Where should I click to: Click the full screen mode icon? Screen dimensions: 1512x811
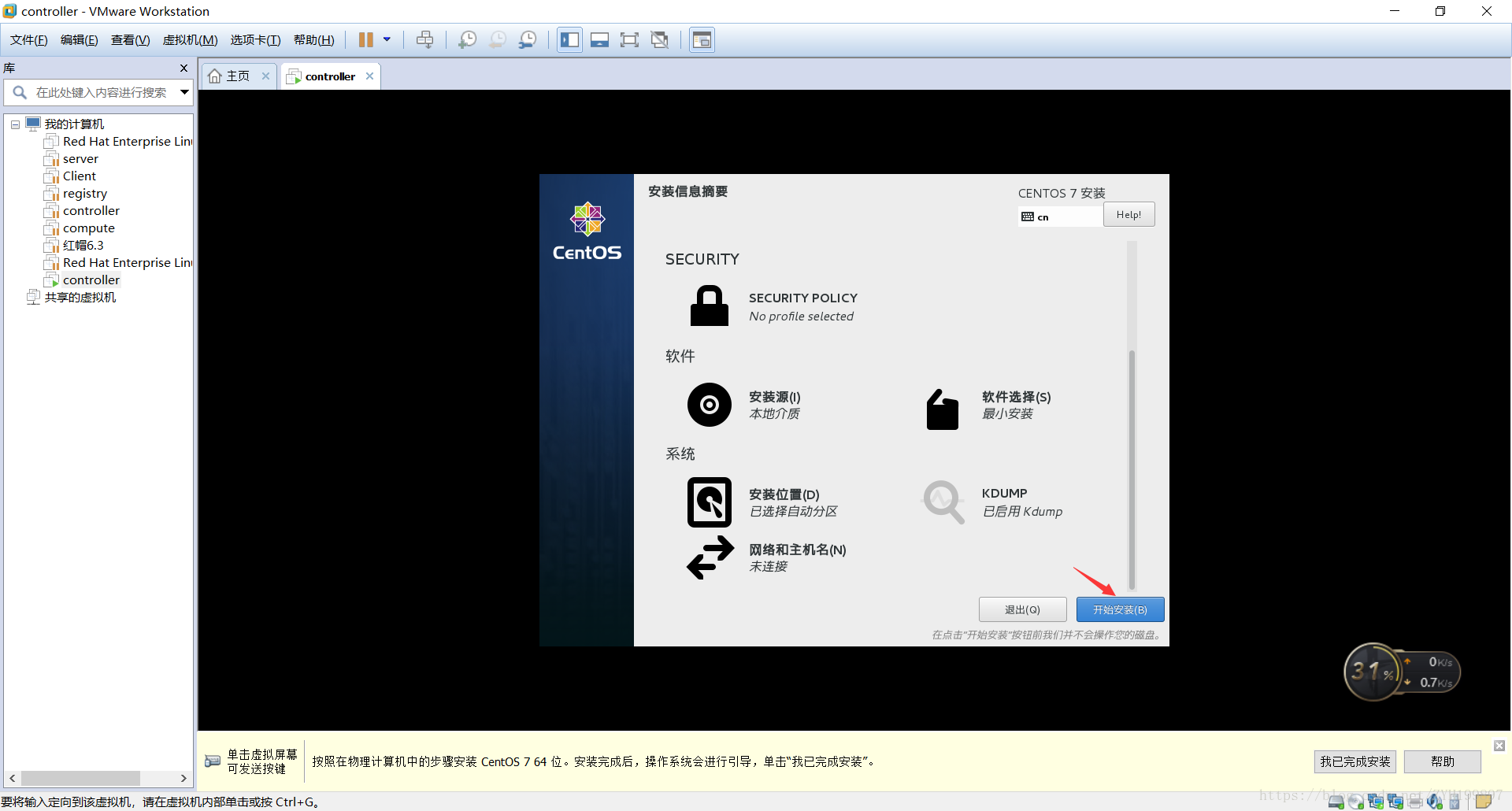629,40
